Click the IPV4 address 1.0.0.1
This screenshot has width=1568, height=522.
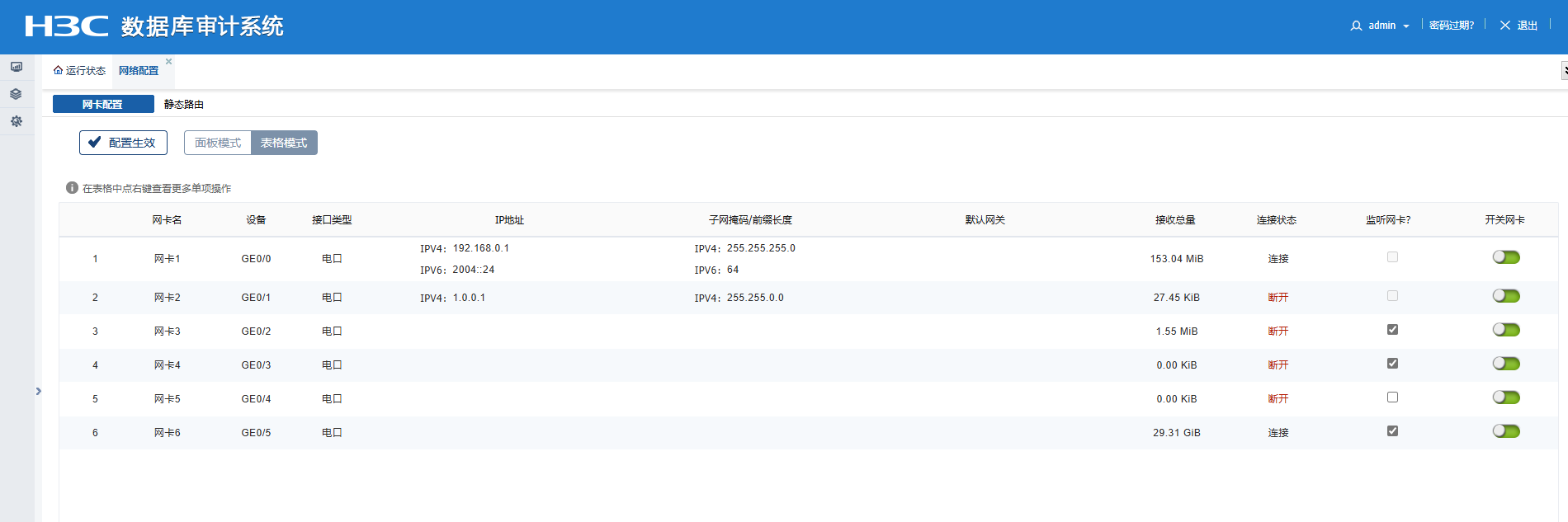(x=469, y=298)
